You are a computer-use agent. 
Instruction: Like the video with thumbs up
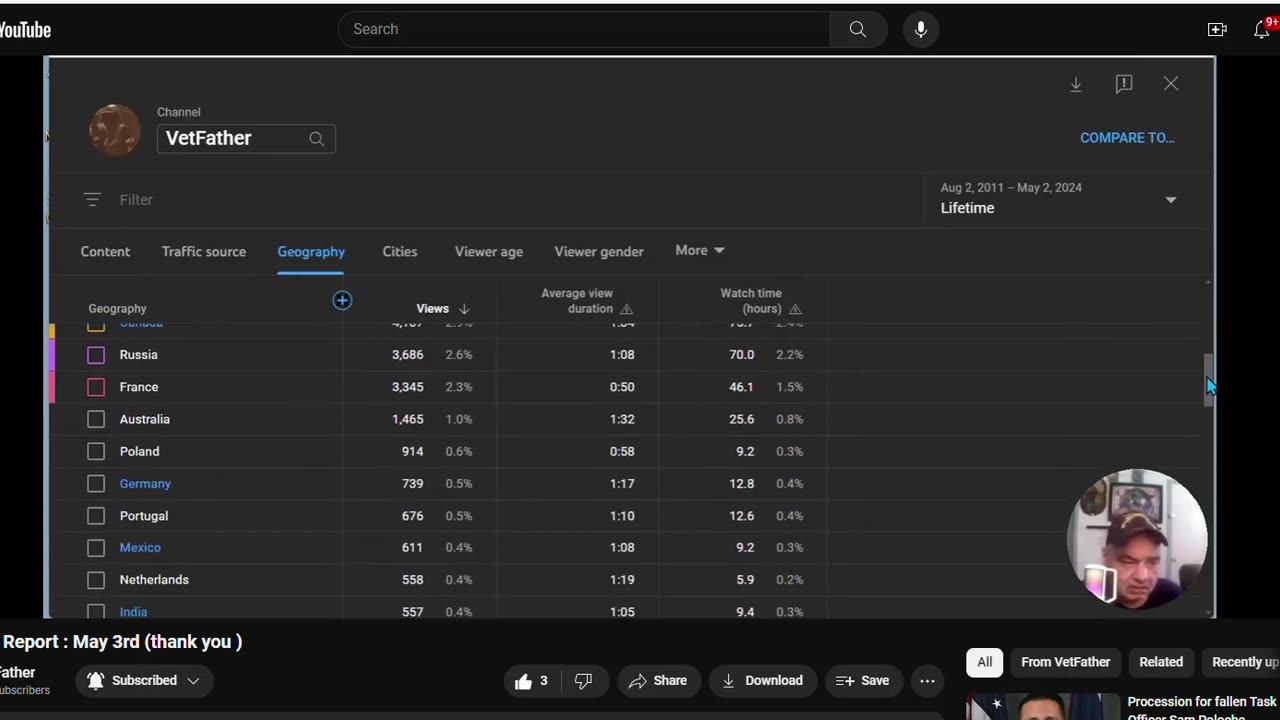pos(523,681)
